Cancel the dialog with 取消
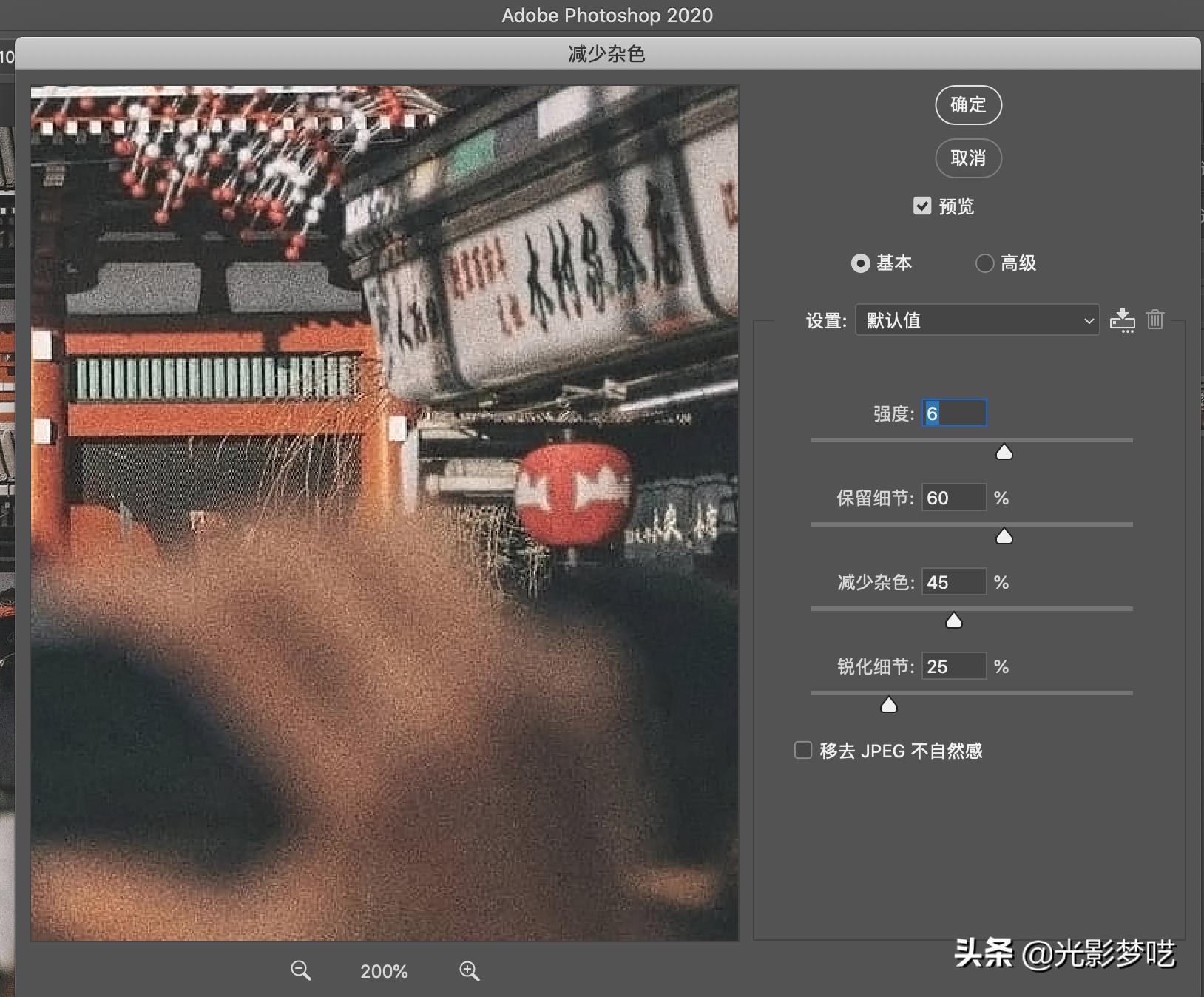 coord(968,158)
